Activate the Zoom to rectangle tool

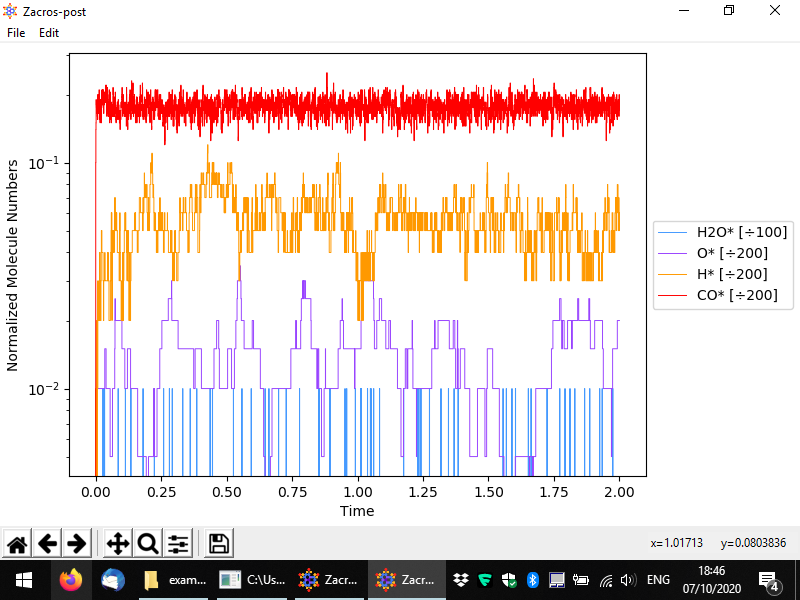(148, 544)
